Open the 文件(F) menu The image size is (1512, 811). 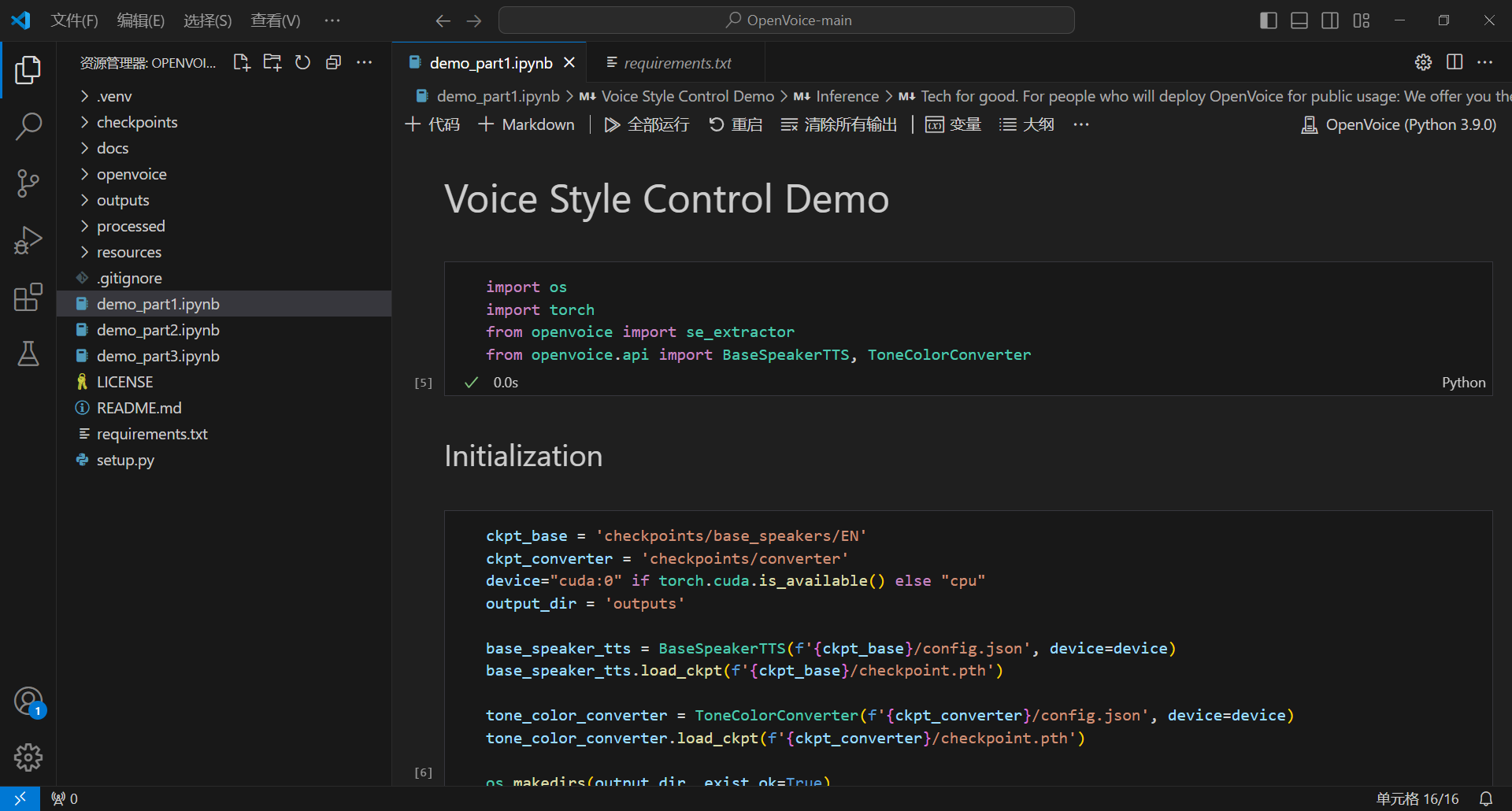[74, 20]
